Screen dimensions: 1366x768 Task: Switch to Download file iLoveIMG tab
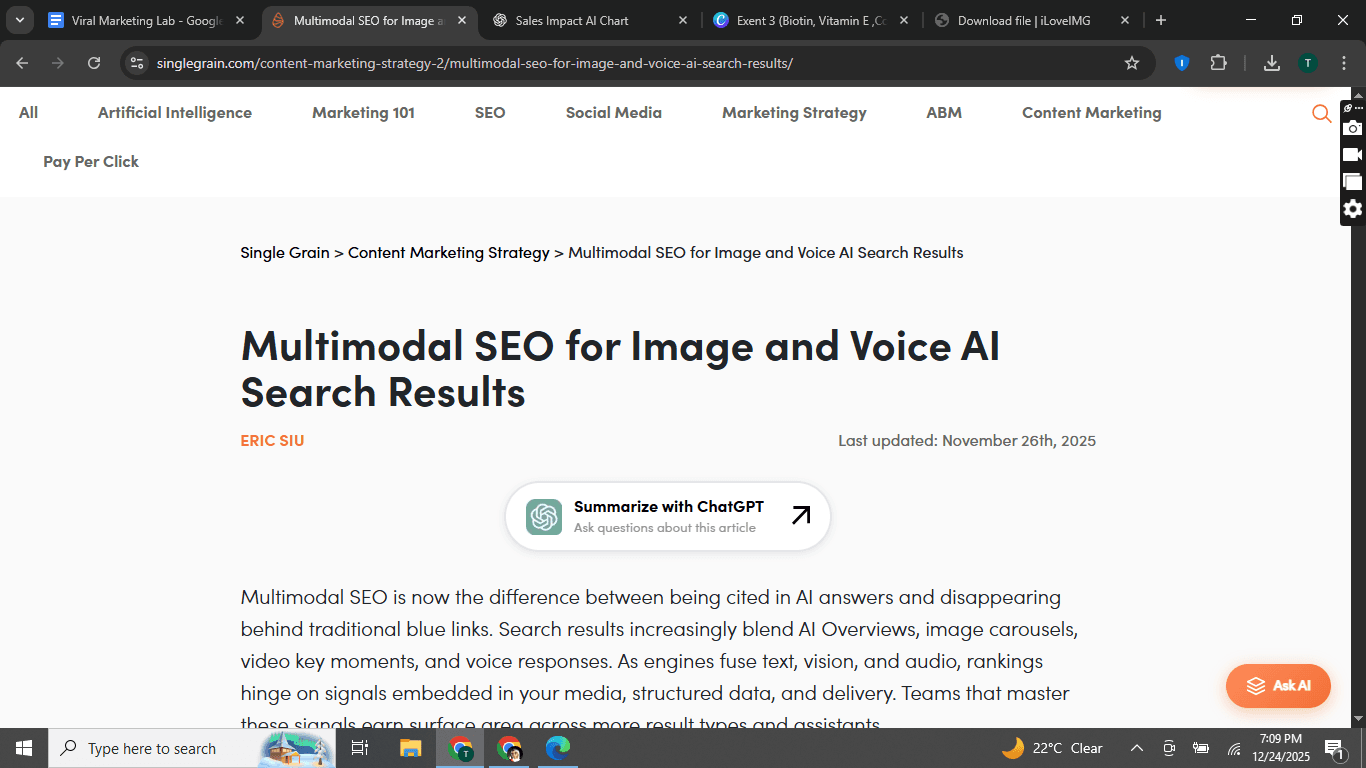tap(1033, 20)
